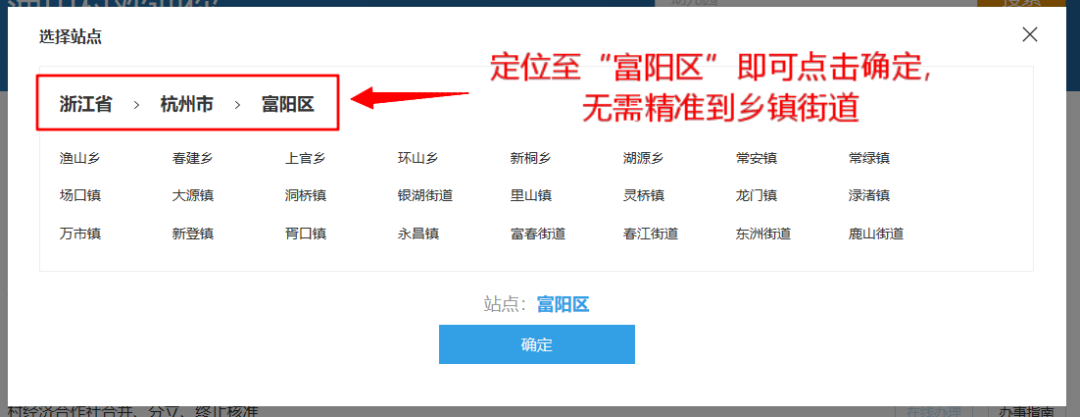Choose 富春街道 subdistrict
This screenshot has width=1080, height=417.
538,234
